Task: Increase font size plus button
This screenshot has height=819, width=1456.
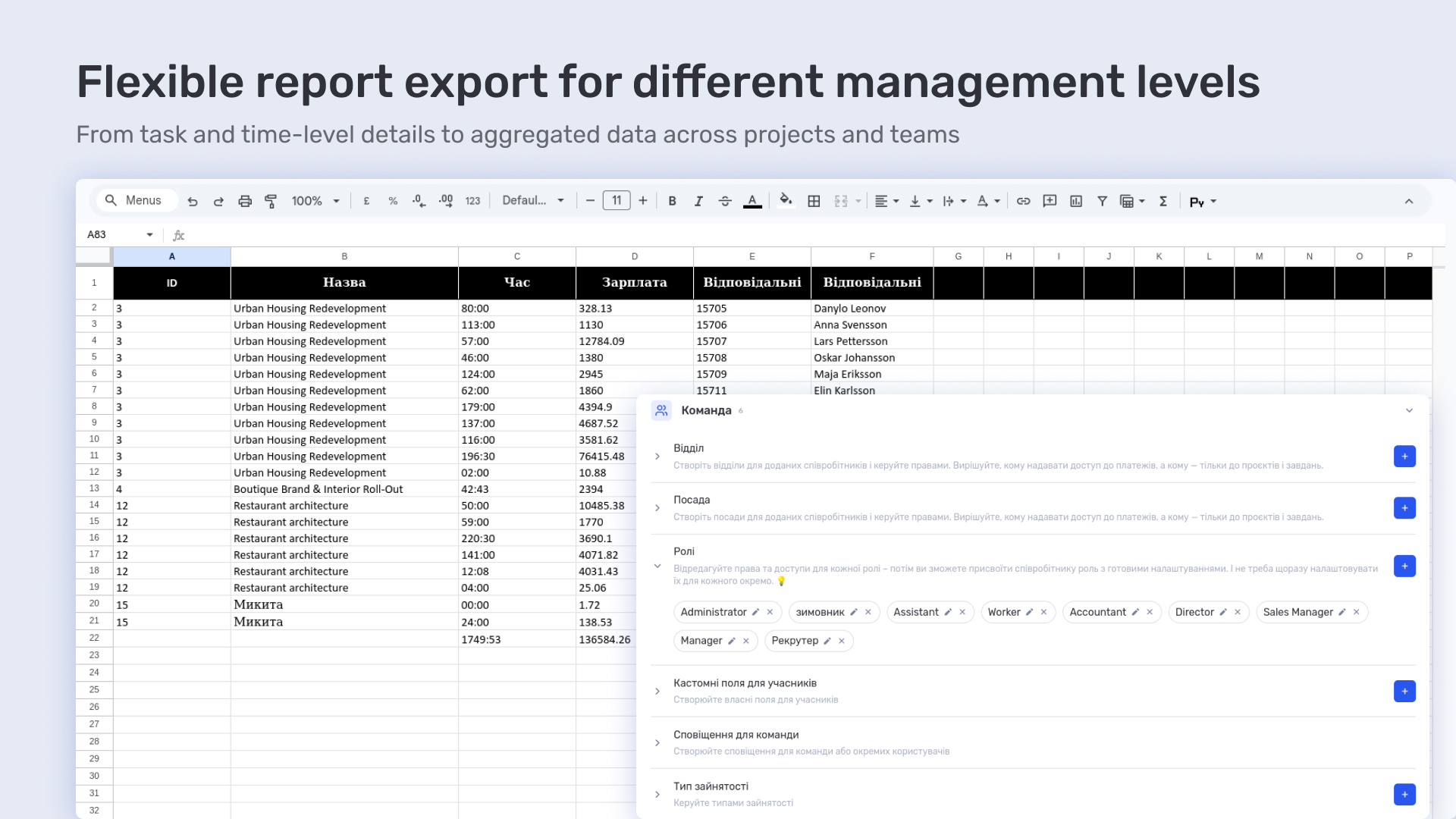Action: [x=643, y=201]
